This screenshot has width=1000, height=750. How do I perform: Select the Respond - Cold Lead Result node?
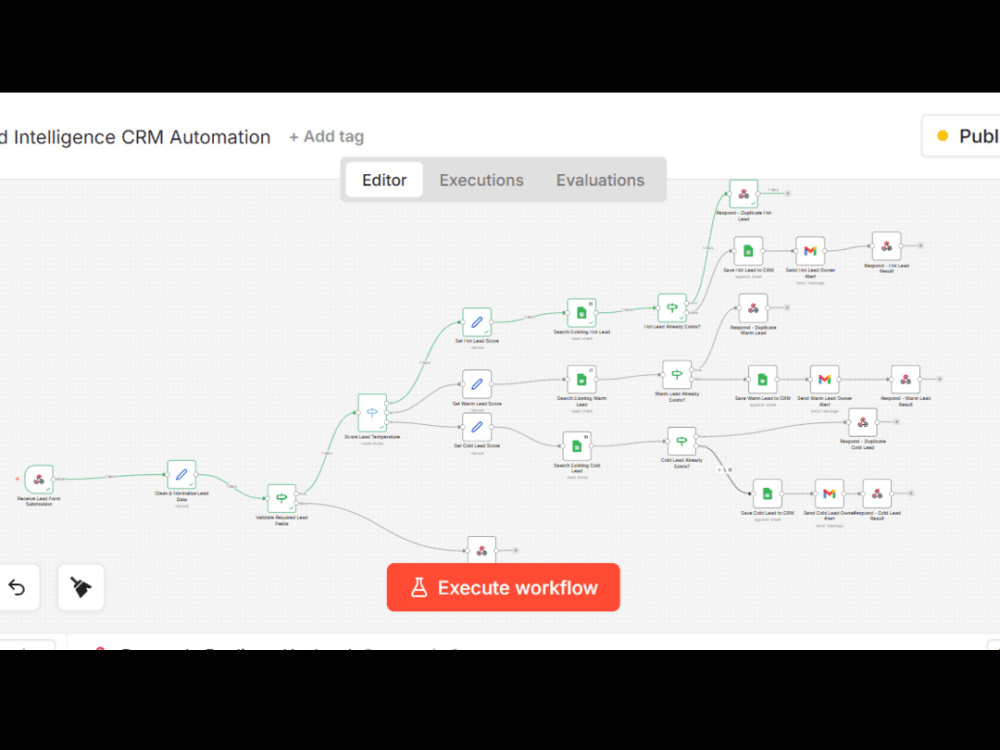pyautogui.click(x=878, y=494)
